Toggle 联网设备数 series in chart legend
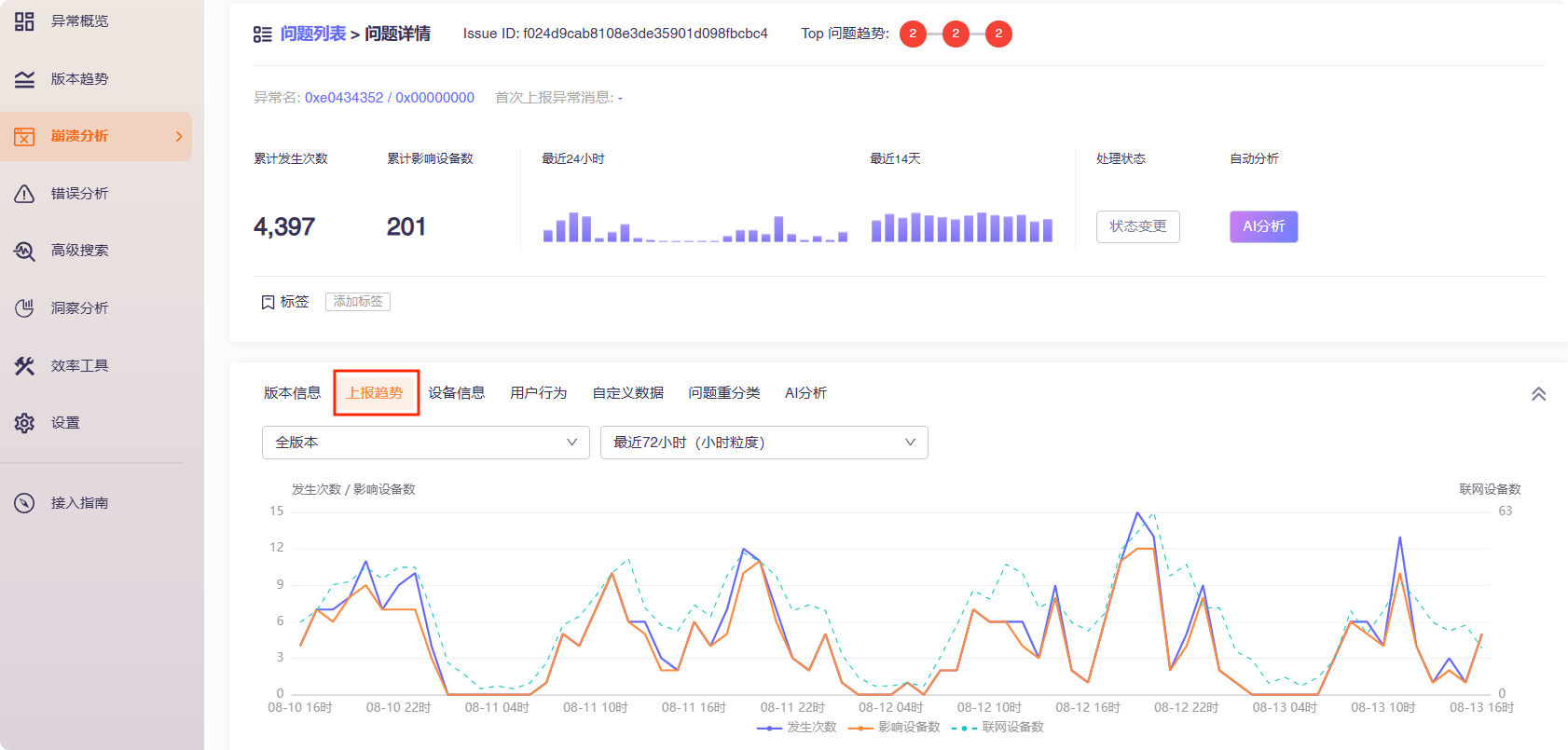 coord(997,728)
